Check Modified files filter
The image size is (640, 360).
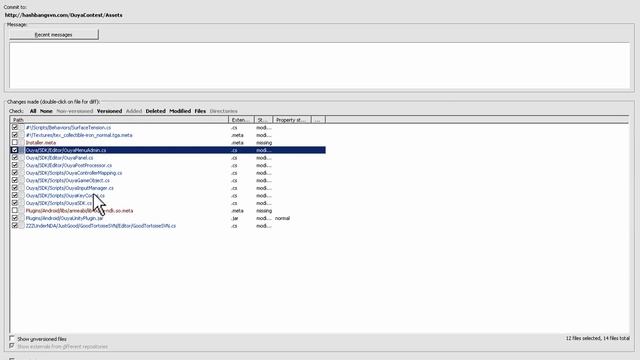(x=180, y=111)
